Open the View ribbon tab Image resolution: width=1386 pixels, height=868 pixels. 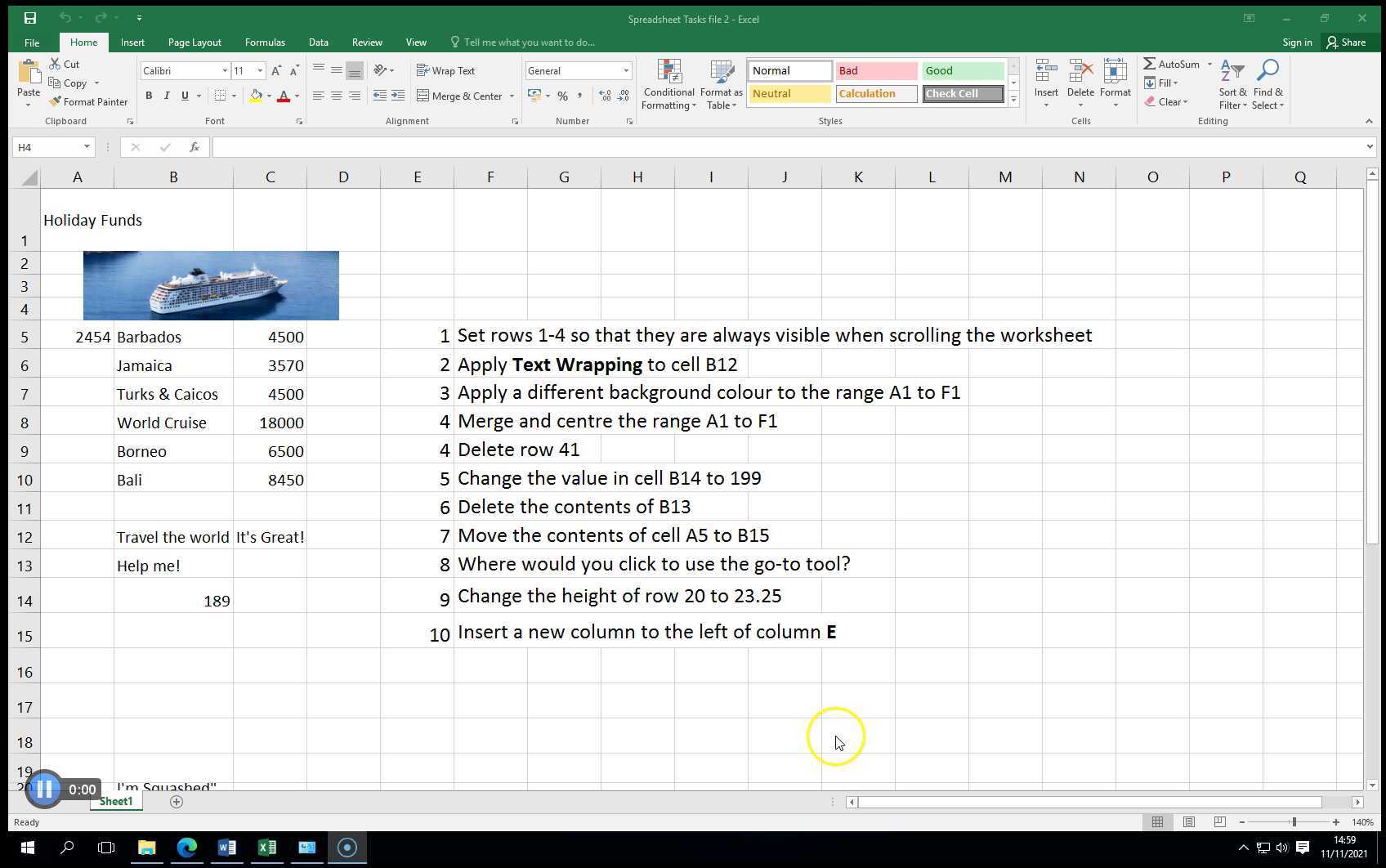(416, 42)
